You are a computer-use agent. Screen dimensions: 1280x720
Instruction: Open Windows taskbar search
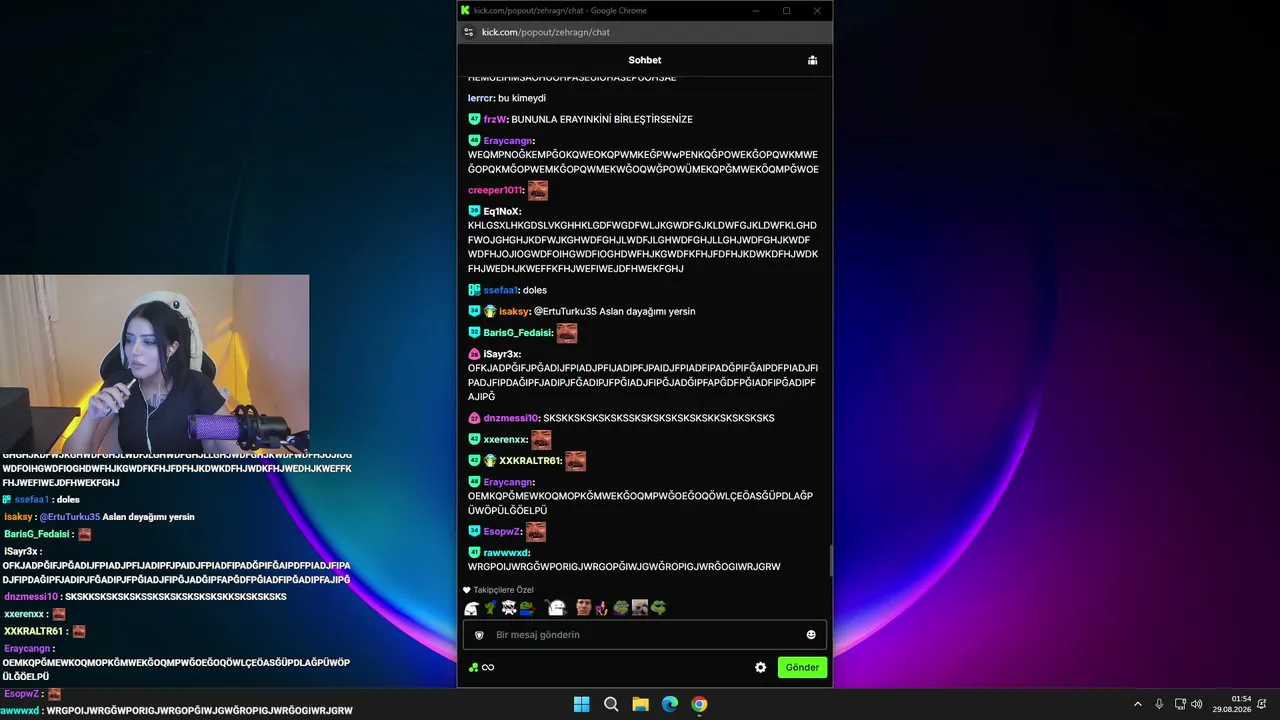click(x=611, y=704)
